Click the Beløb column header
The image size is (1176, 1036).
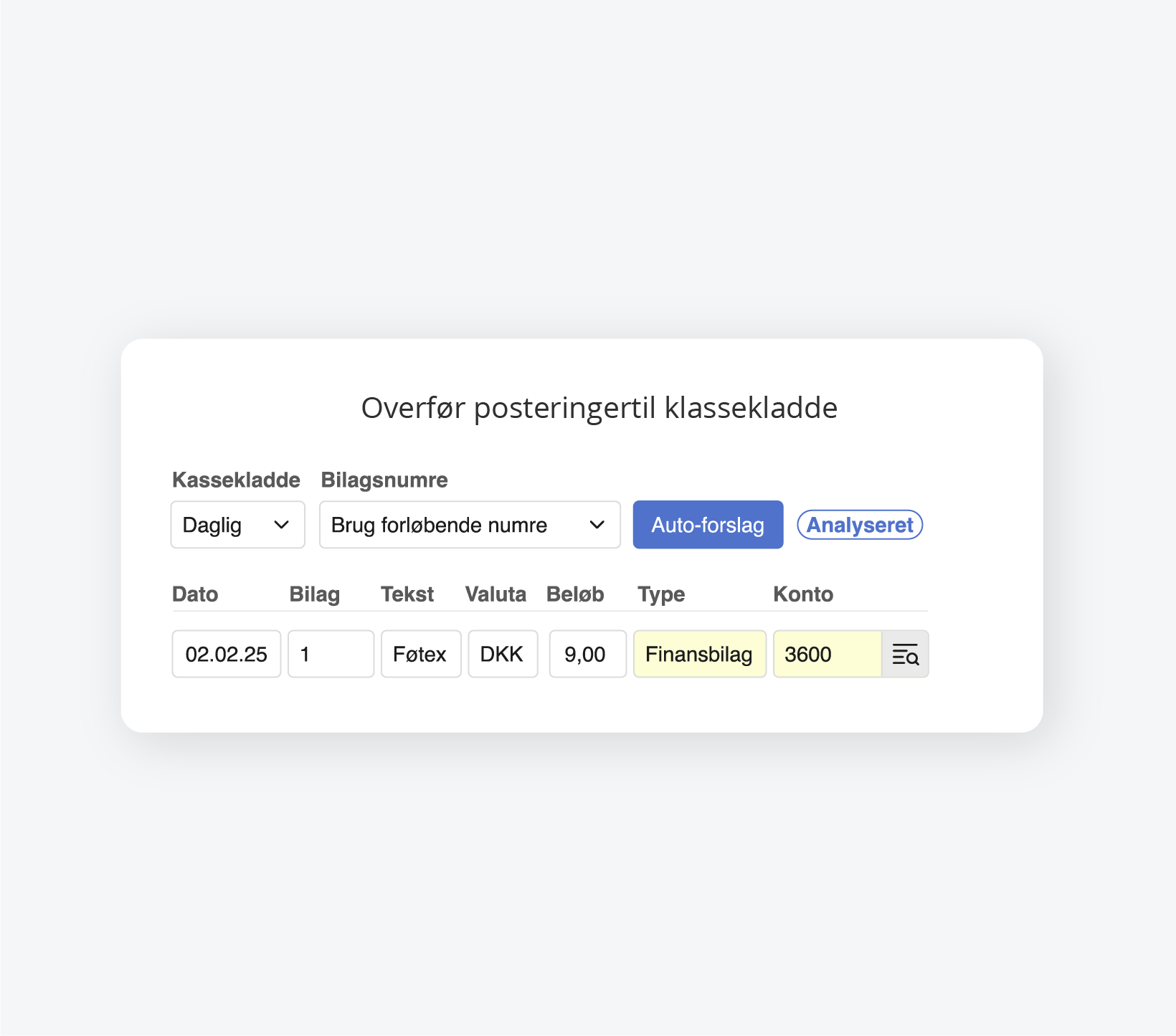(x=575, y=594)
